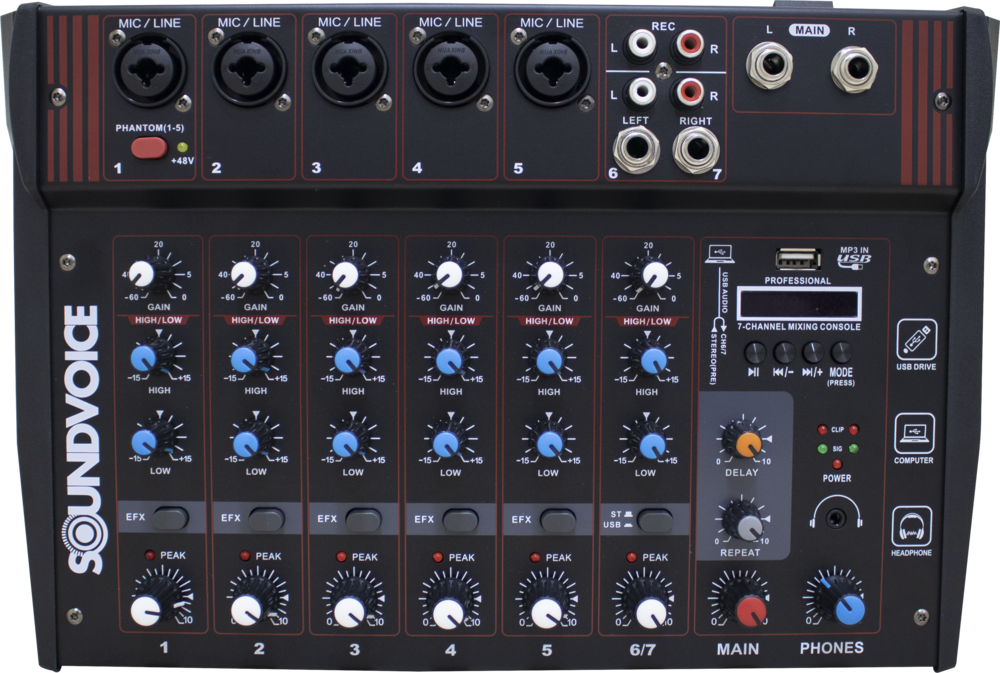
Task: Click the PEAK LED on channel 1
Action: [150, 555]
